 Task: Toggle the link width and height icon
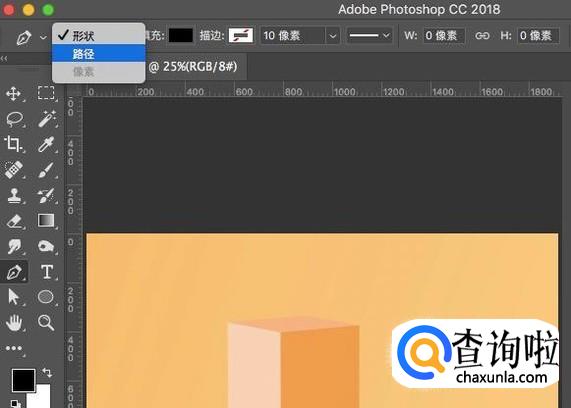coord(482,36)
